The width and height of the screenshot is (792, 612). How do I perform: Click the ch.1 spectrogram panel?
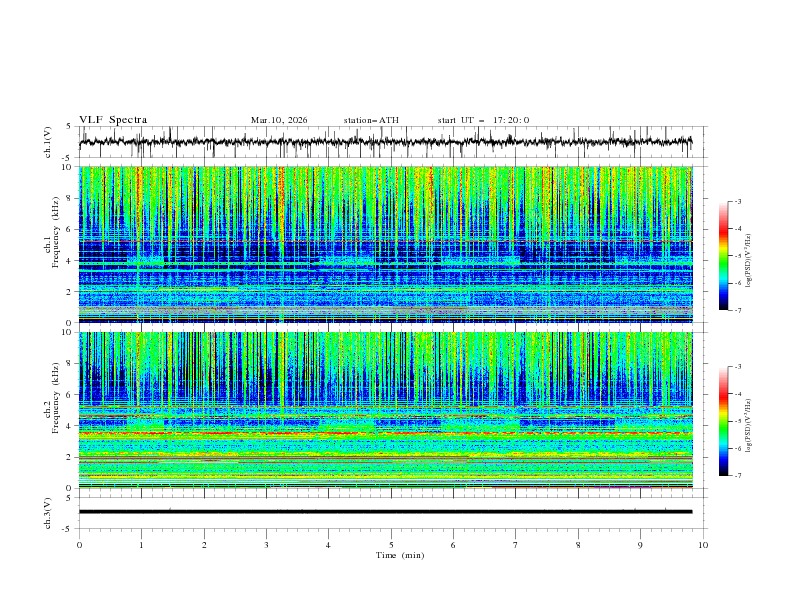coord(385,244)
